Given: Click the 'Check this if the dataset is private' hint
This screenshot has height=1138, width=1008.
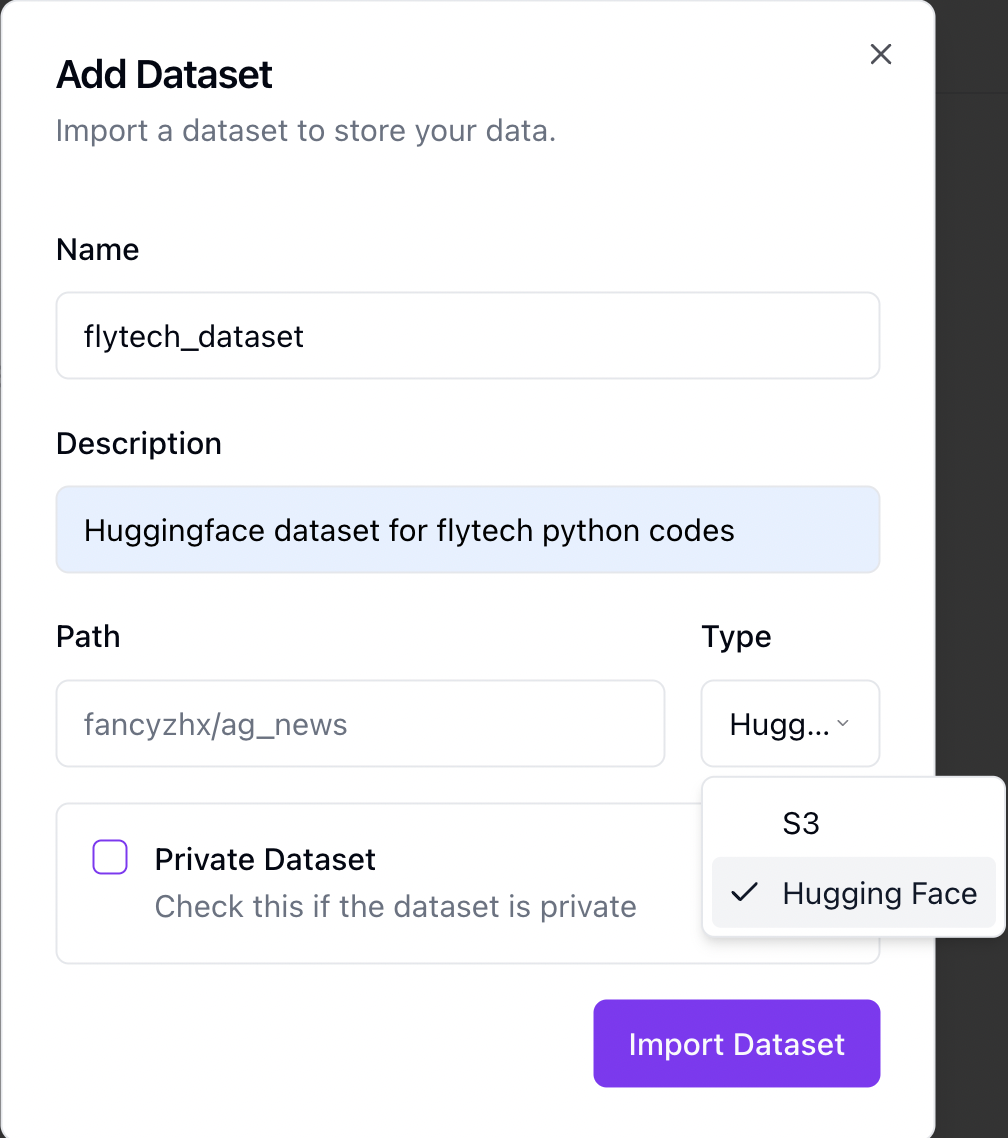Looking at the screenshot, I should [395, 907].
